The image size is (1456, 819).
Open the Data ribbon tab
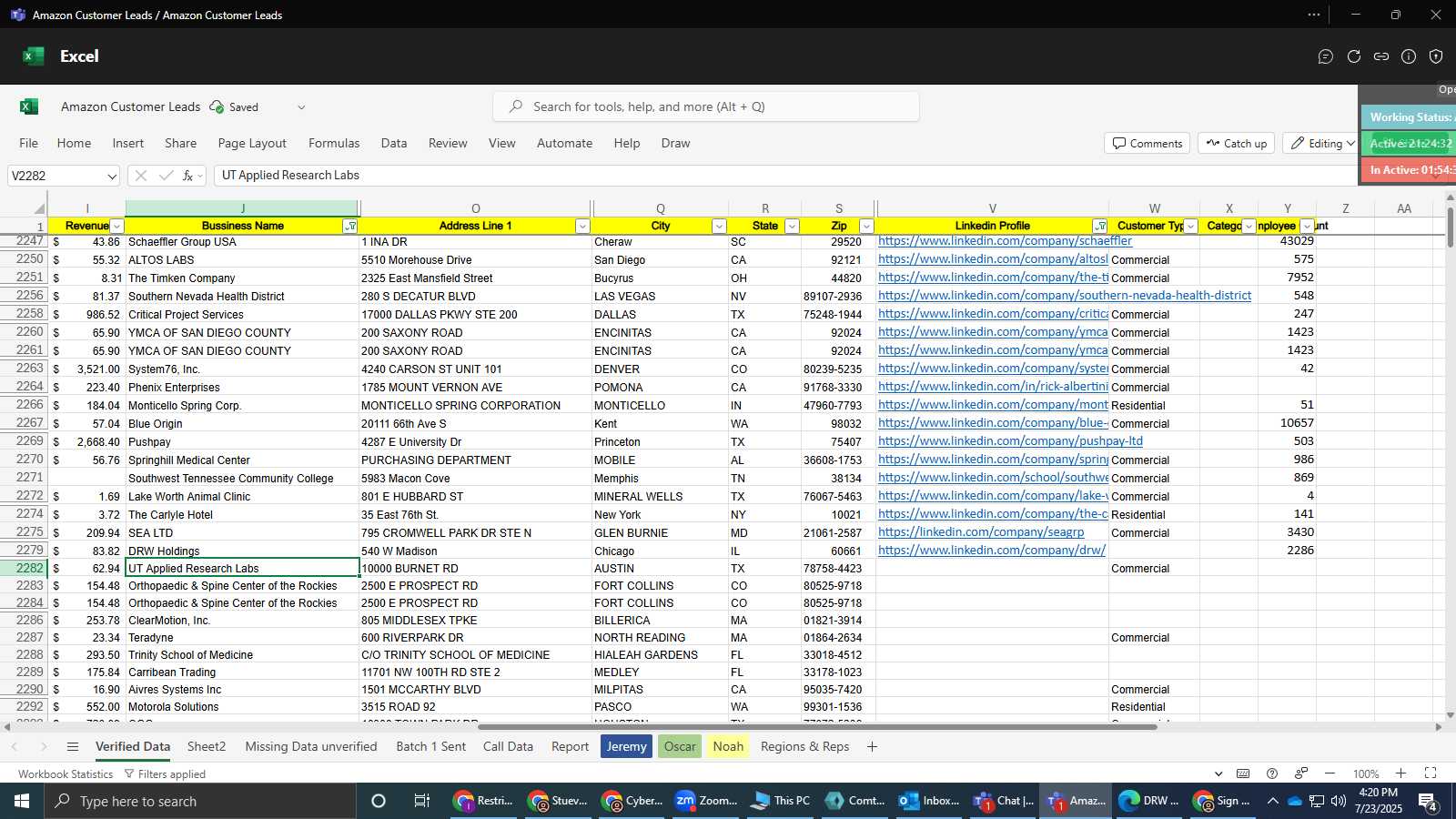coord(394,144)
